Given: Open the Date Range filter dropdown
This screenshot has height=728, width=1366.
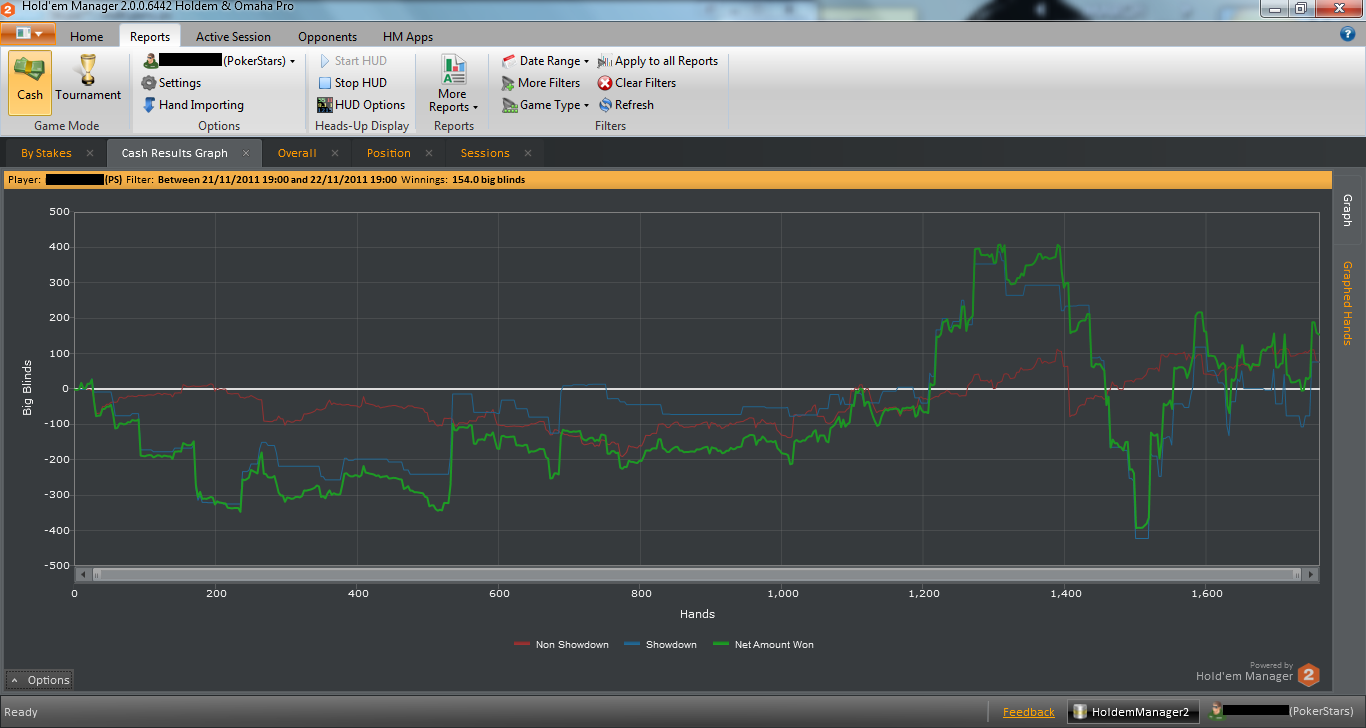Looking at the screenshot, I should click(546, 61).
